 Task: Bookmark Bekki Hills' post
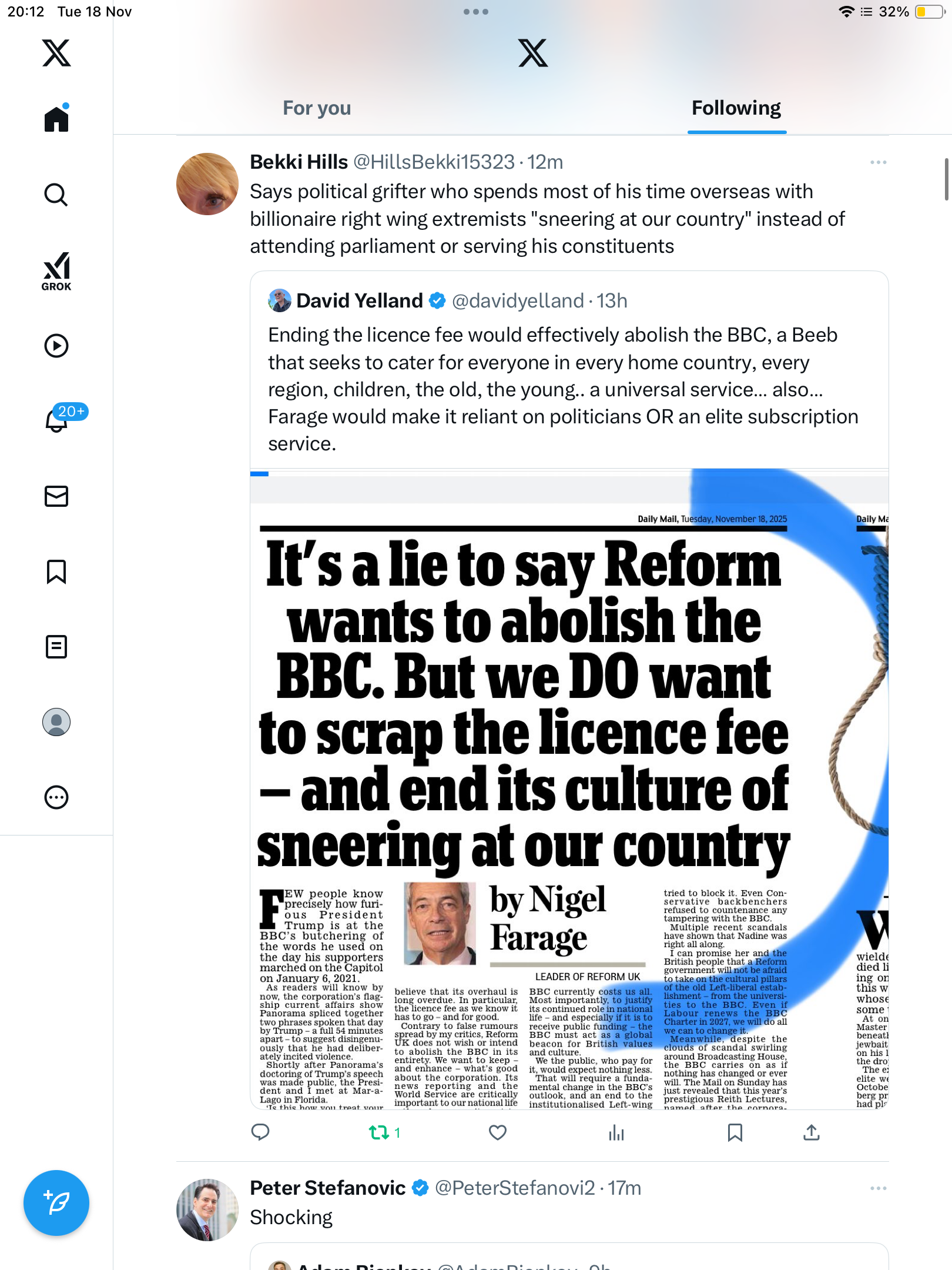[735, 1132]
